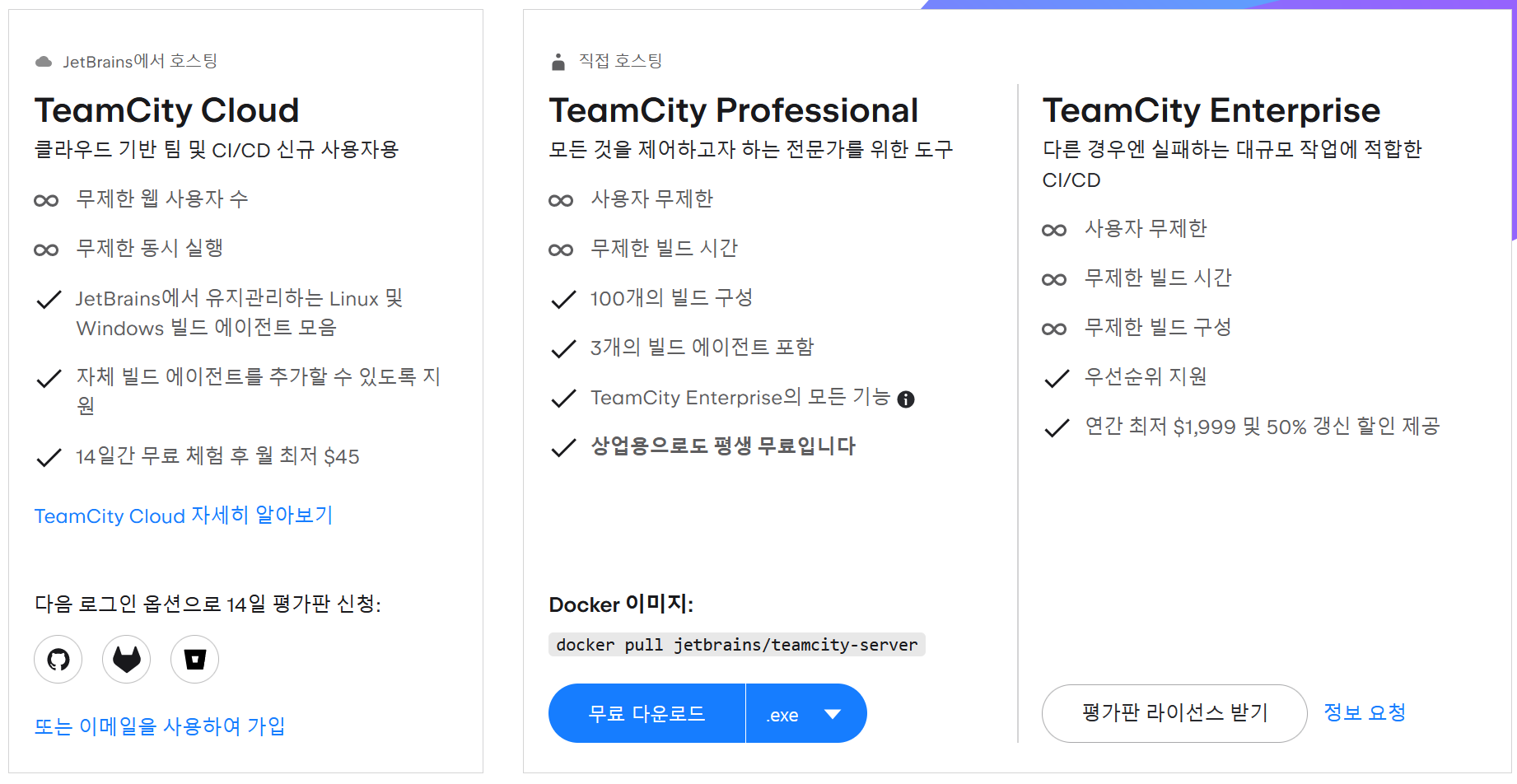The image size is (1517, 784).
Task: Click checkmark beside 우선순위 지원
Action: tap(1057, 378)
